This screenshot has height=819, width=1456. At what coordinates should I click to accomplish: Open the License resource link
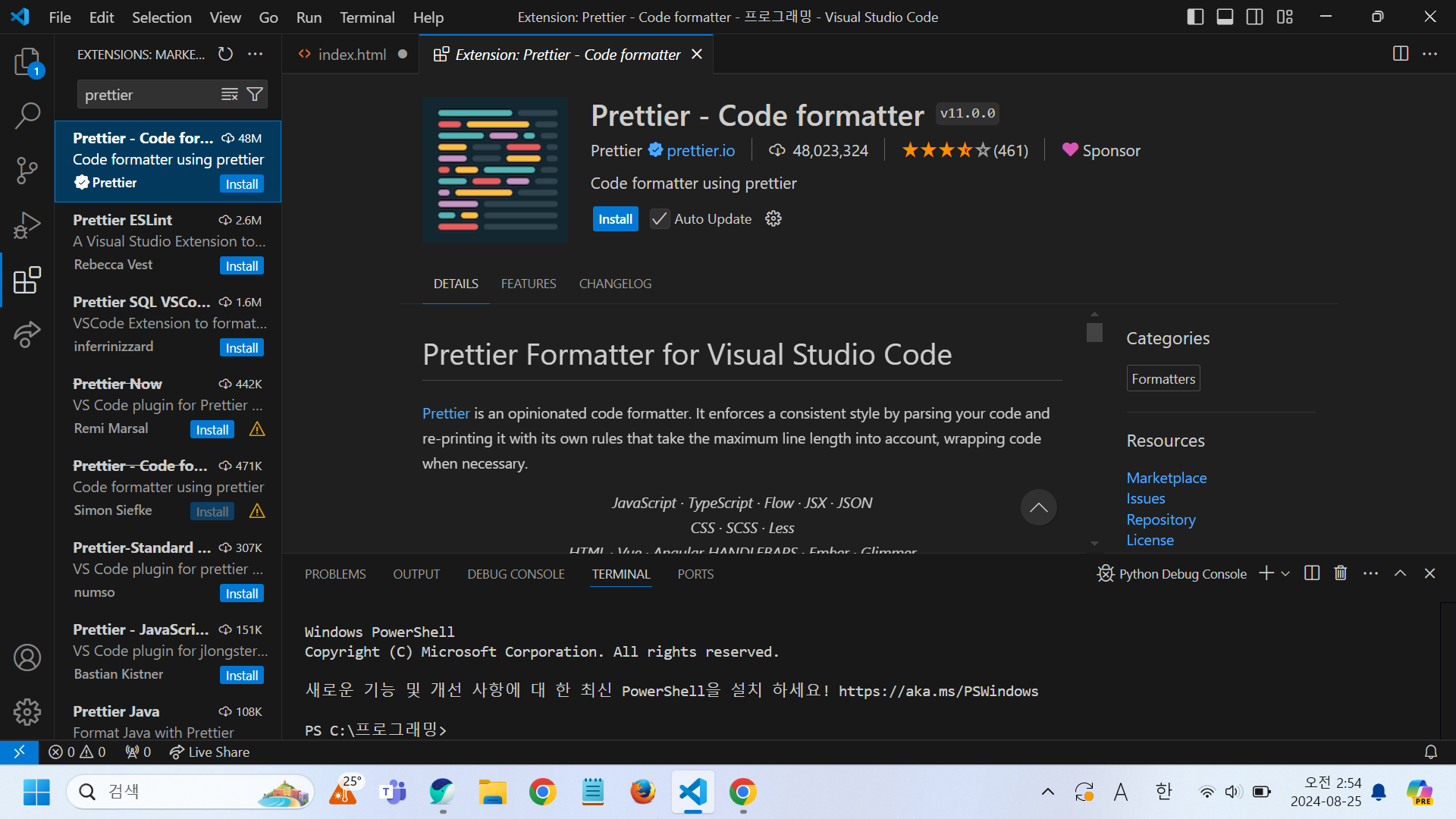tap(1150, 540)
